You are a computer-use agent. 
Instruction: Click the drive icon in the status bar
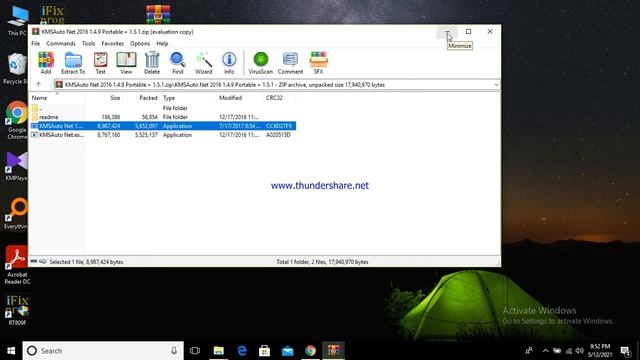pyautogui.click(x=34, y=262)
